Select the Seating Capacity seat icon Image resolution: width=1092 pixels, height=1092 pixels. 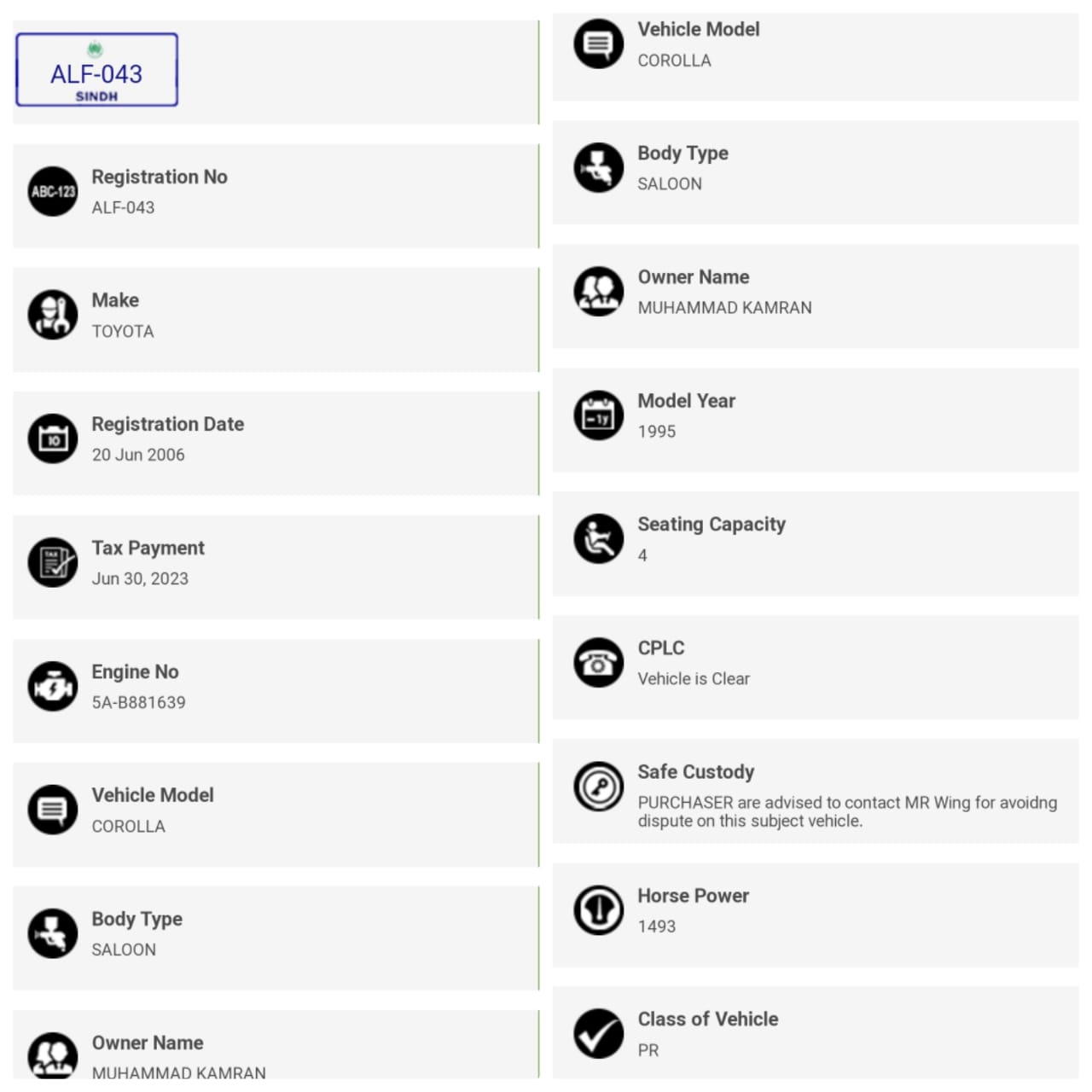[x=599, y=538]
